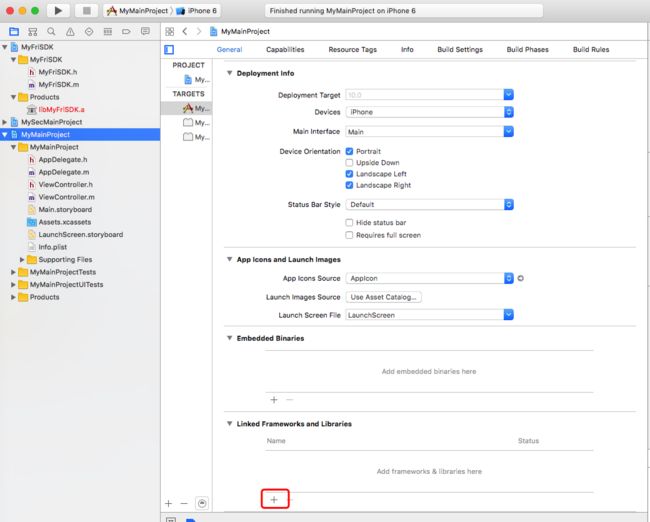Enable Requires full screen option
Image resolution: width=650 pixels, height=522 pixels.
pyautogui.click(x=349, y=235)
